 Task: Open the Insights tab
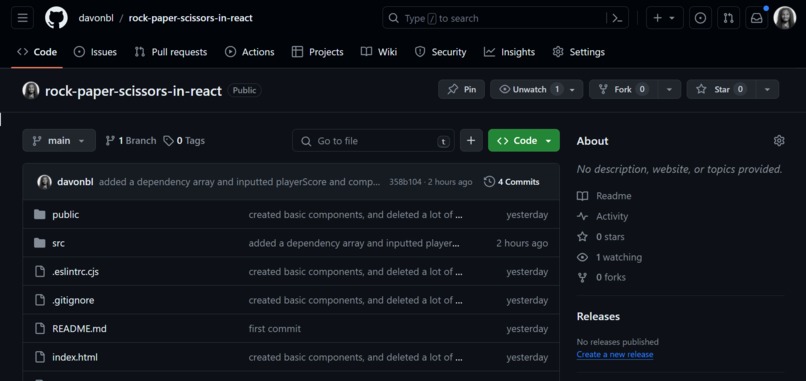coord(509,52)
